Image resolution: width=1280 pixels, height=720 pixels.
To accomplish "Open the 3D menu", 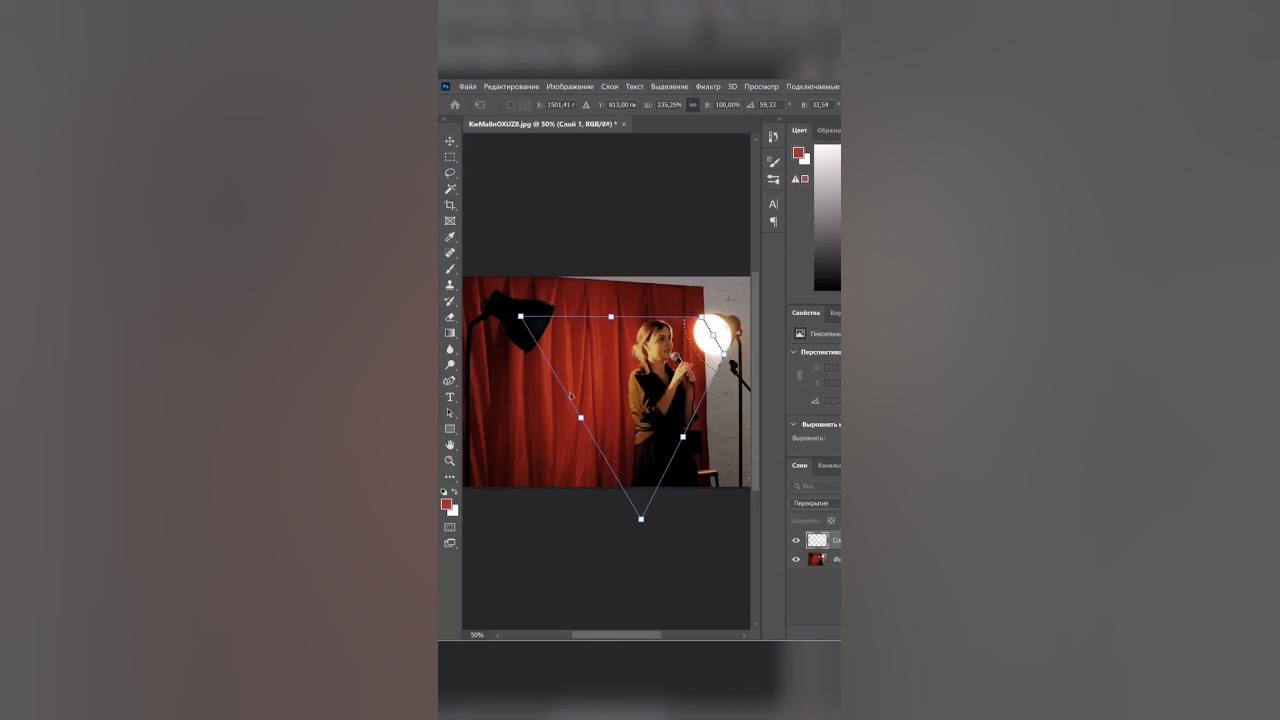I will coord(732,87).
